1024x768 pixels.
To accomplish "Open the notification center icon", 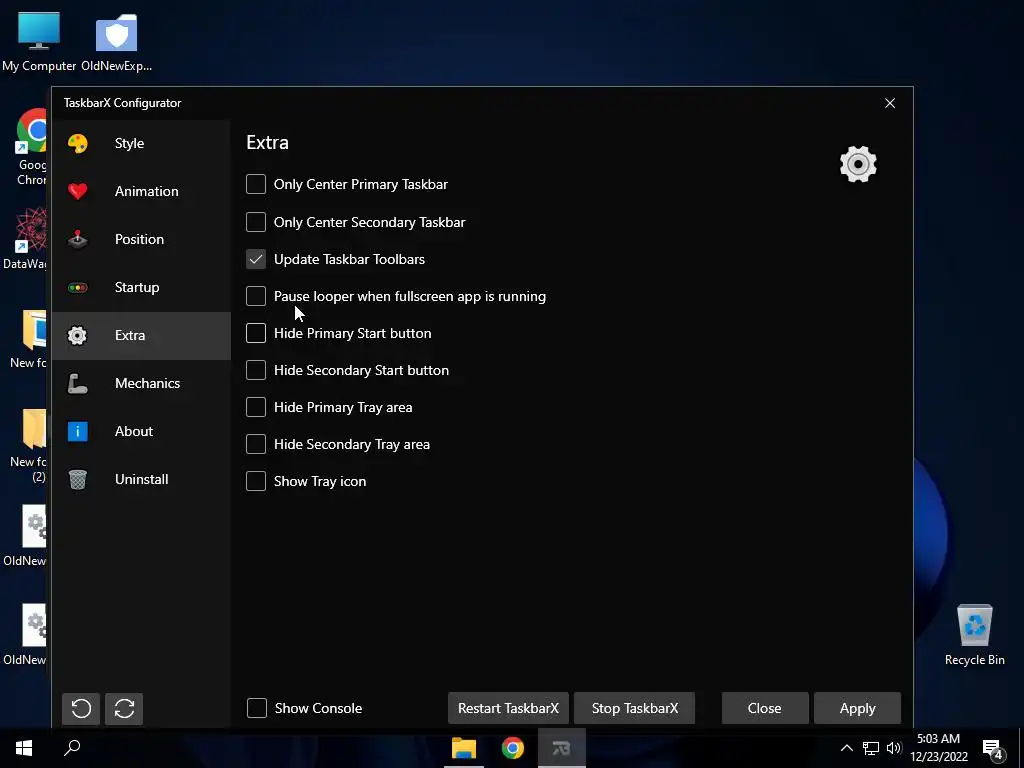I will pos(992,748).
